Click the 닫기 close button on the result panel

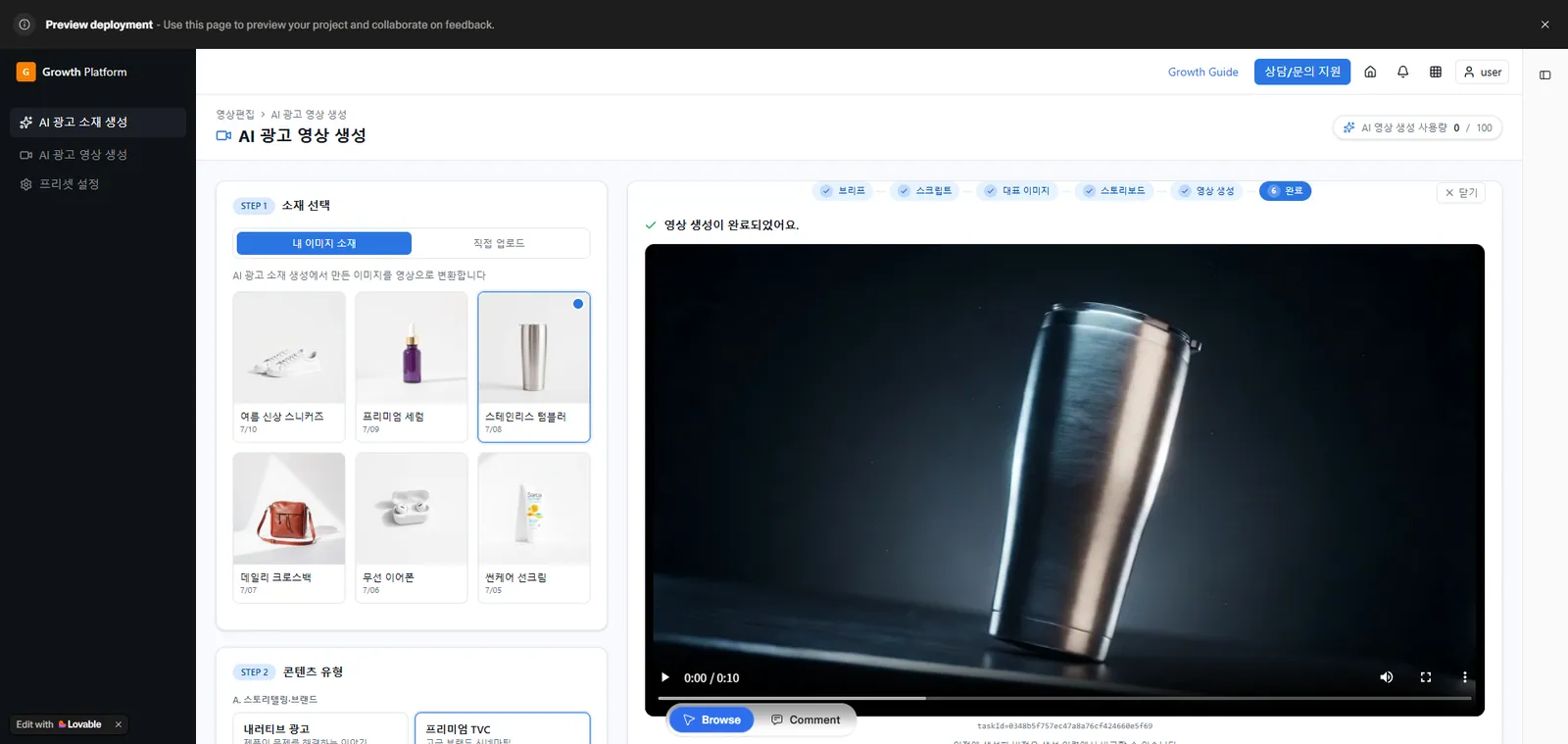coord(1461,192)
